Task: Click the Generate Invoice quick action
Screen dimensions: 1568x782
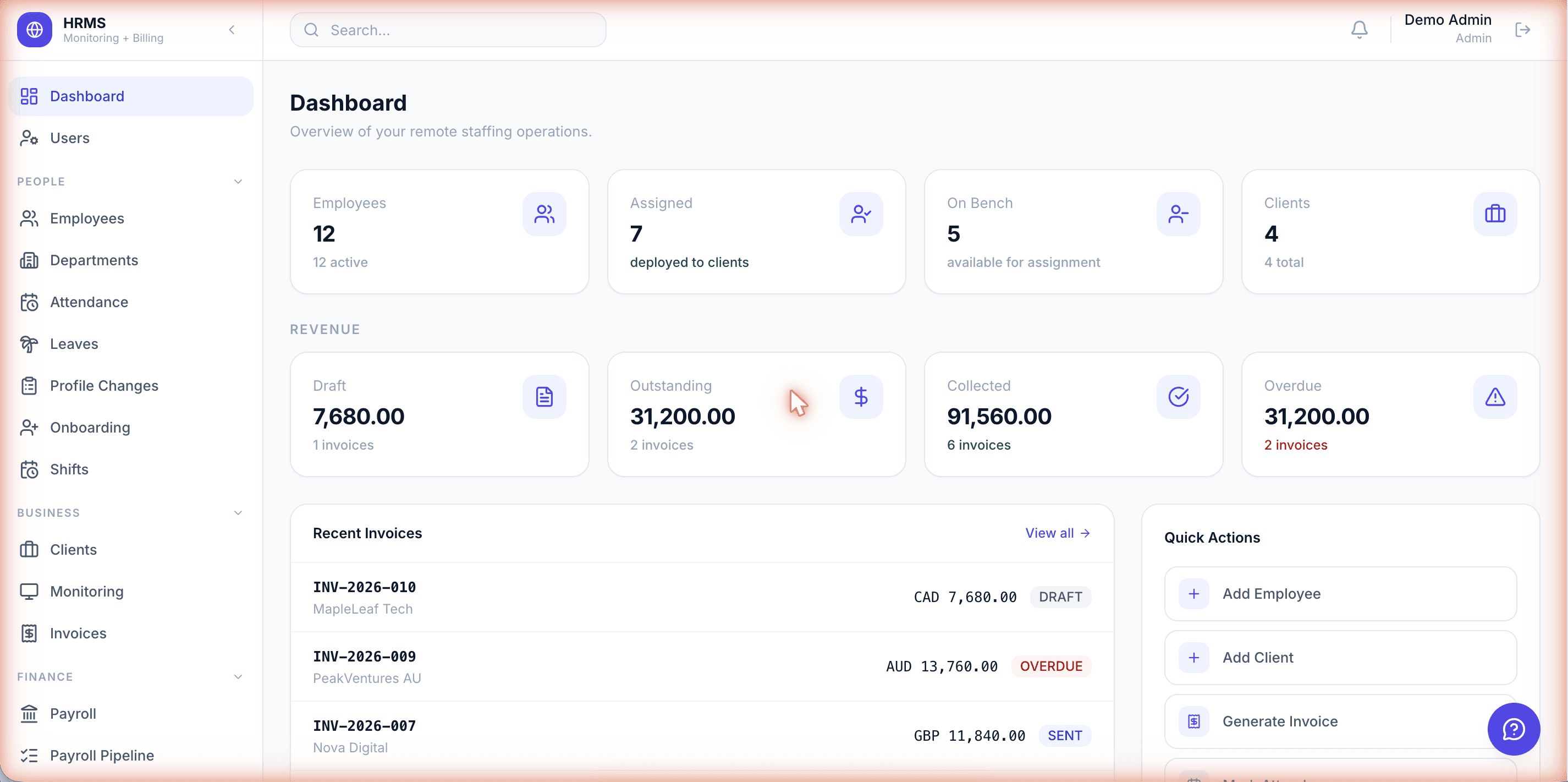Action: click(x=1340, y=721)
